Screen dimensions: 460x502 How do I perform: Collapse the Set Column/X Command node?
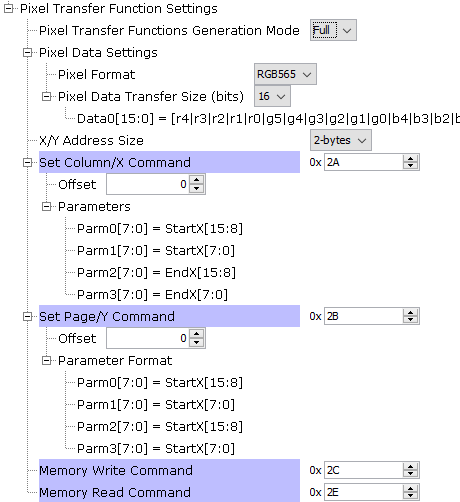(x=28, y=163)
